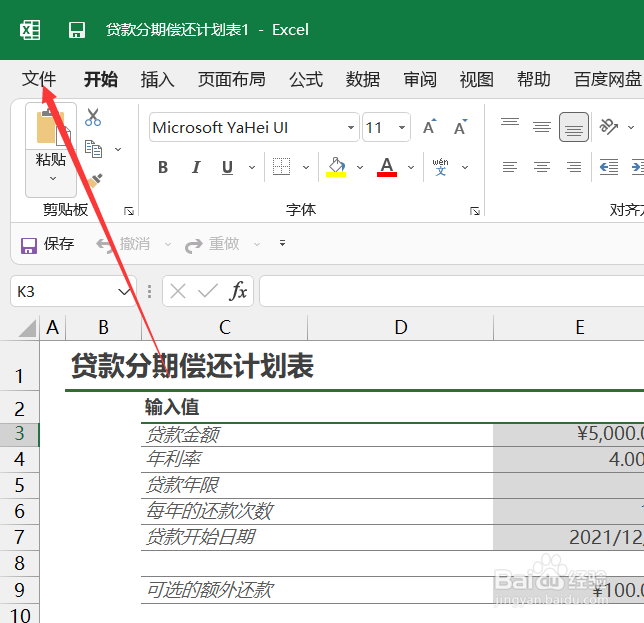Confirm formula entry checkmark
644x623 pixels.
[x=208, y=292]
